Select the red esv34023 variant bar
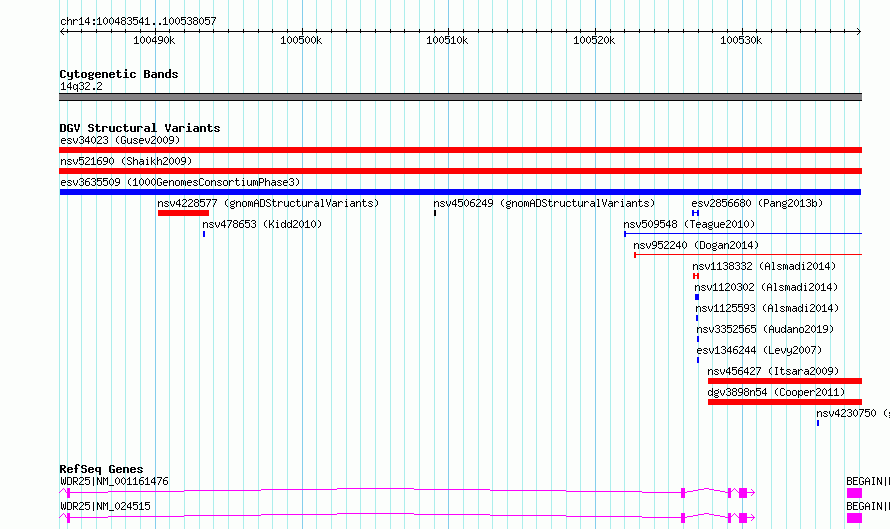Viewport: 890px width, 529px height. (x=460, y=150)
